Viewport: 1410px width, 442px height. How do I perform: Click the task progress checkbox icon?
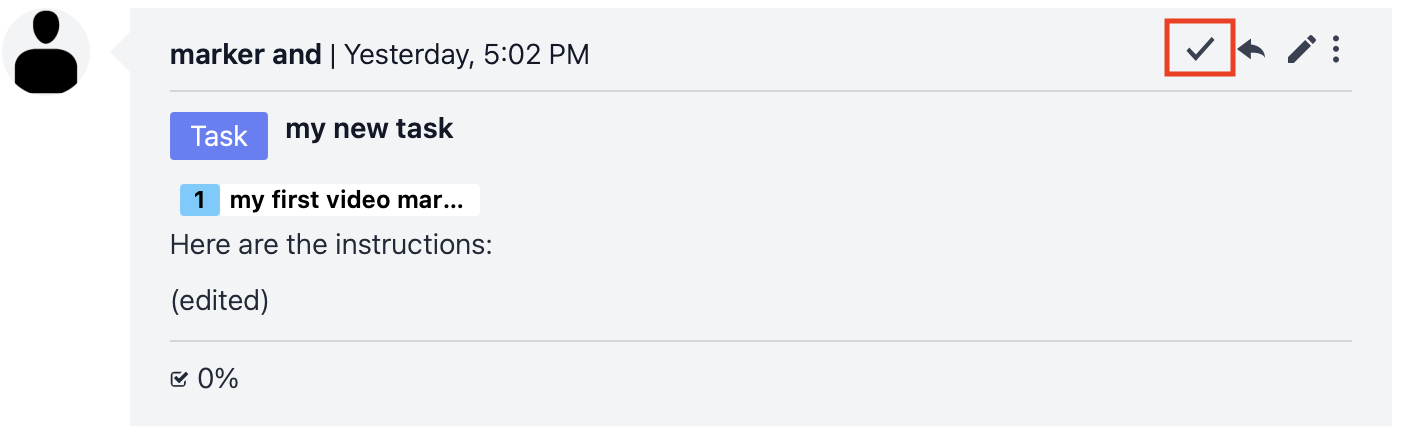click(x=179, y=379)
